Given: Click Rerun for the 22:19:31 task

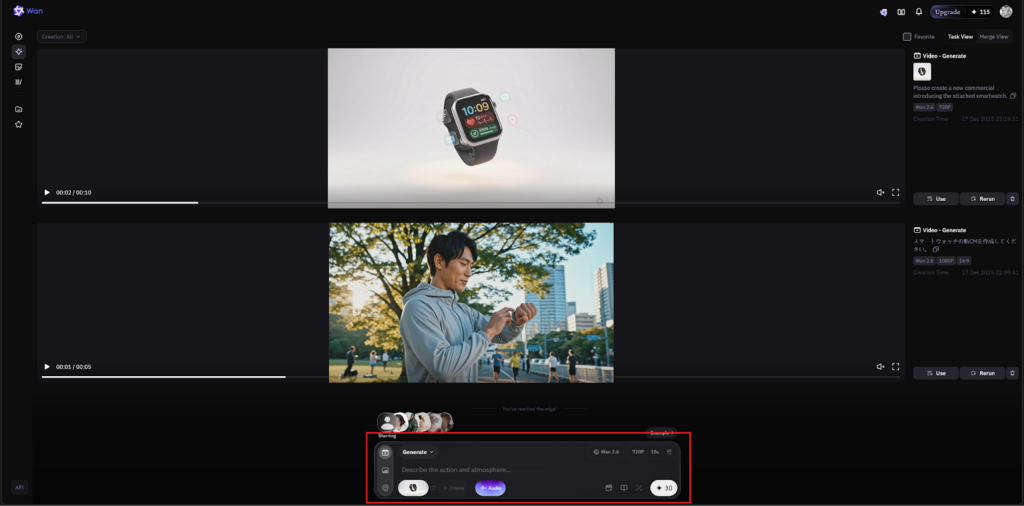Looking at the screenshot, I should [x=982, y=198].
